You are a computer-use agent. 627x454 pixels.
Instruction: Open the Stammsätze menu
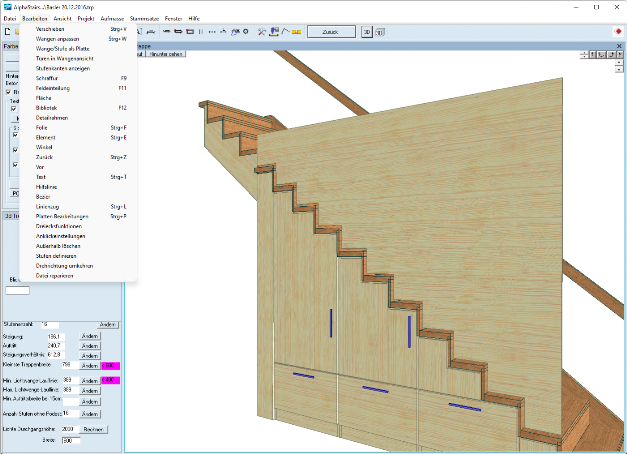tap(144, 18)
